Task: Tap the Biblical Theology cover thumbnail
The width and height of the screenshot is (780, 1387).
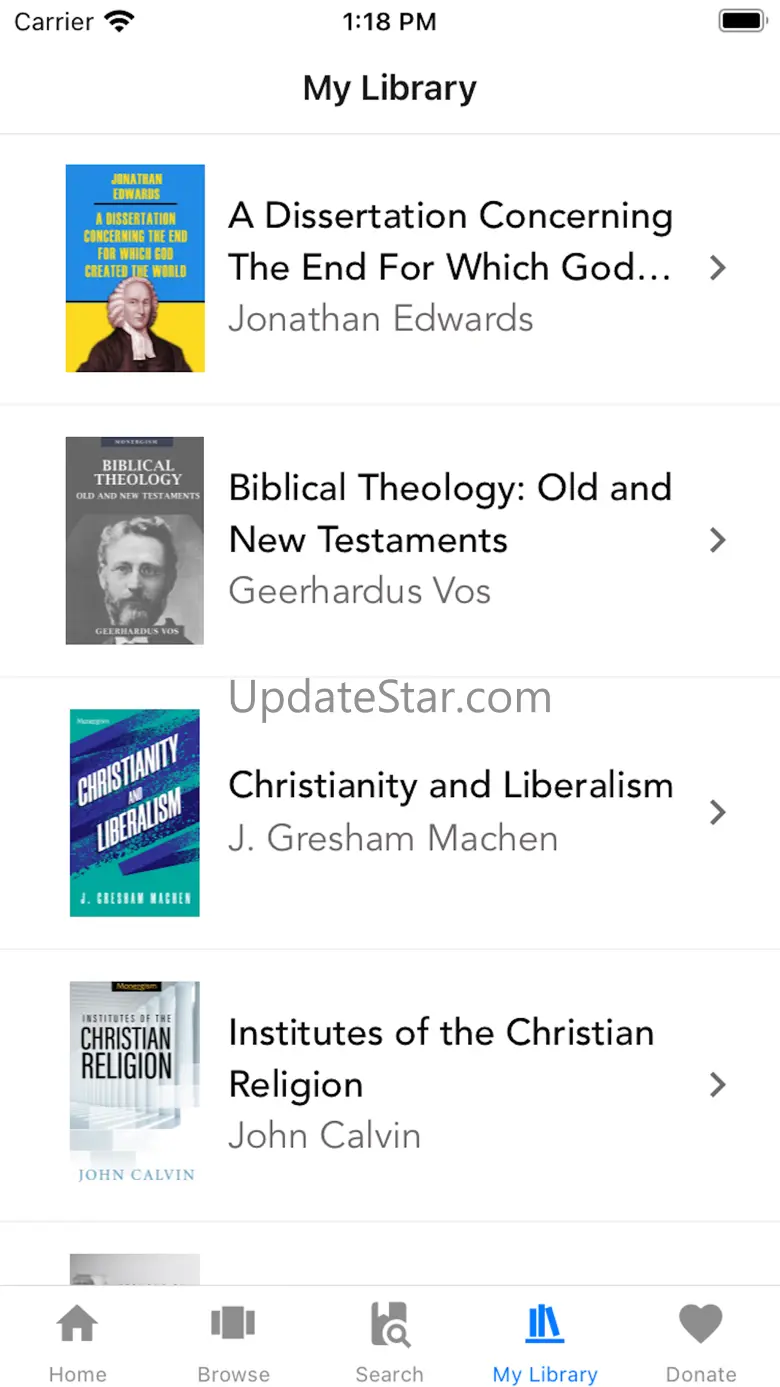Action: coord(135,540)
